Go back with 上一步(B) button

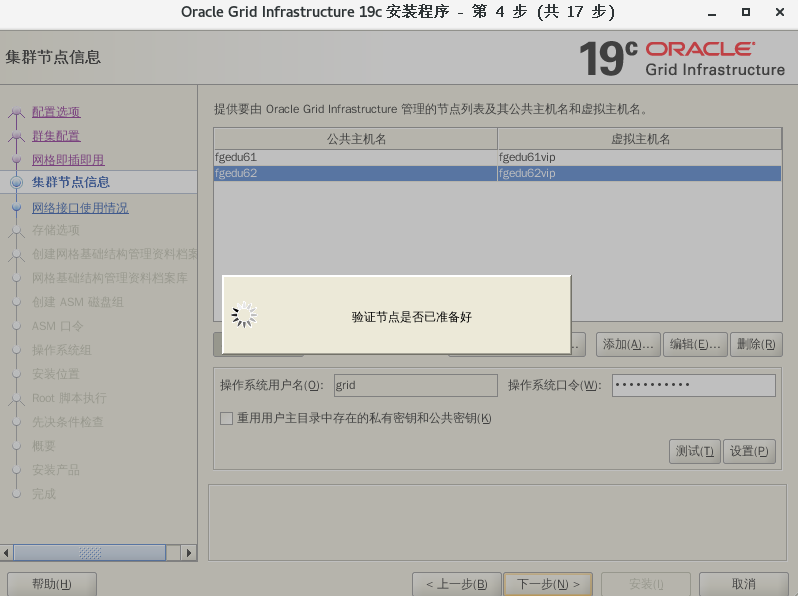457,584
